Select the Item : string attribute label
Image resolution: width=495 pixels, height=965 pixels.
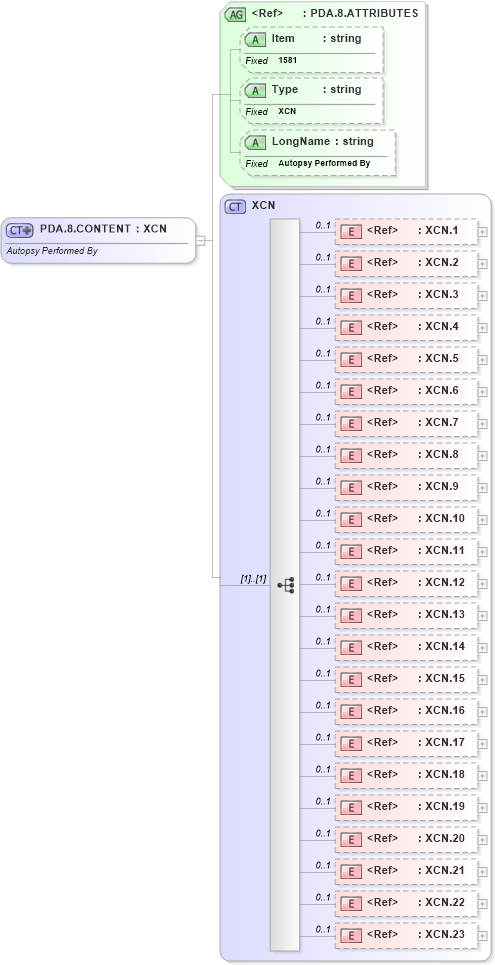click(x=316, y=38)
